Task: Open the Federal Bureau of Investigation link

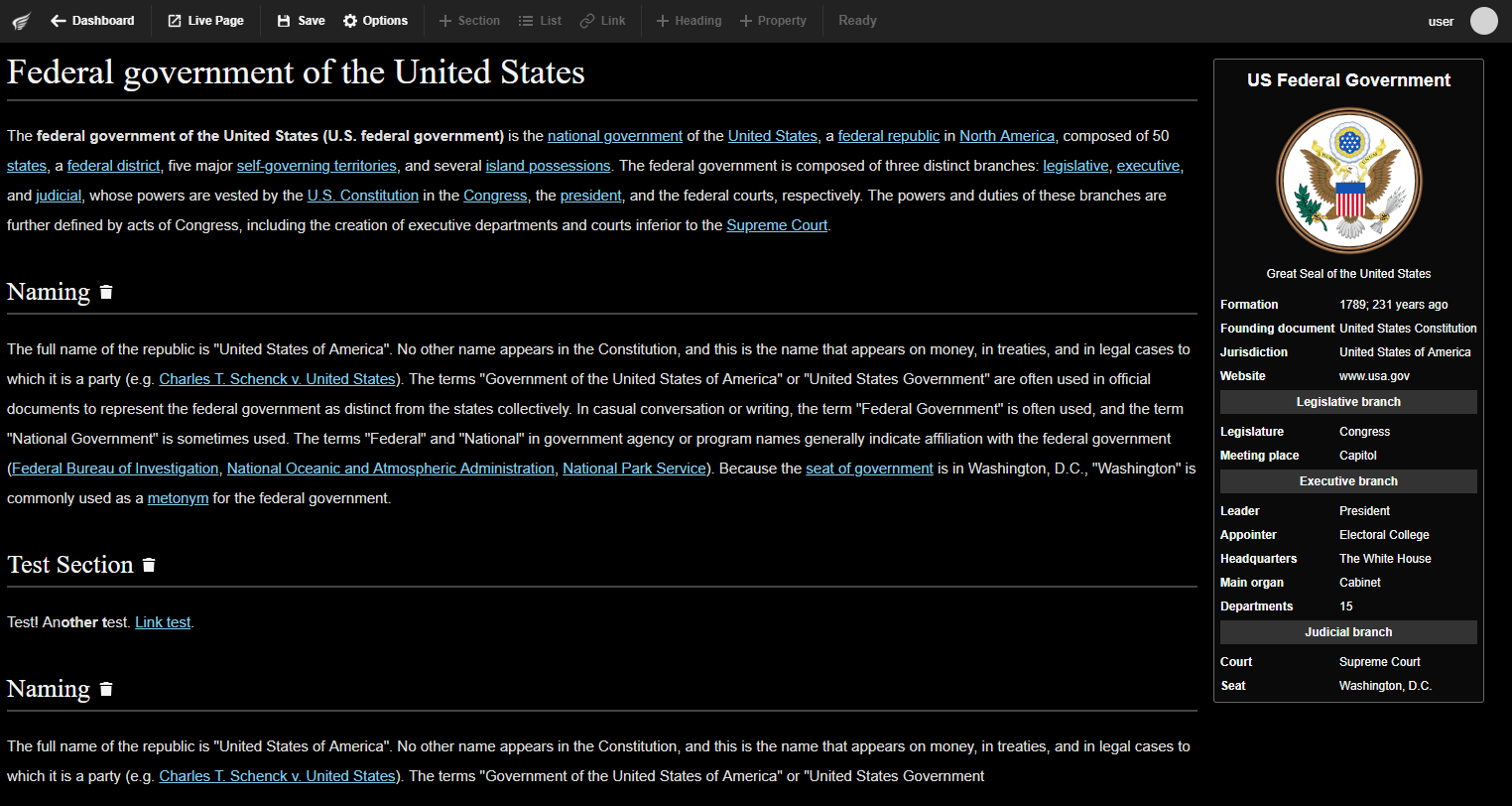Action: [x=115, y=469]
